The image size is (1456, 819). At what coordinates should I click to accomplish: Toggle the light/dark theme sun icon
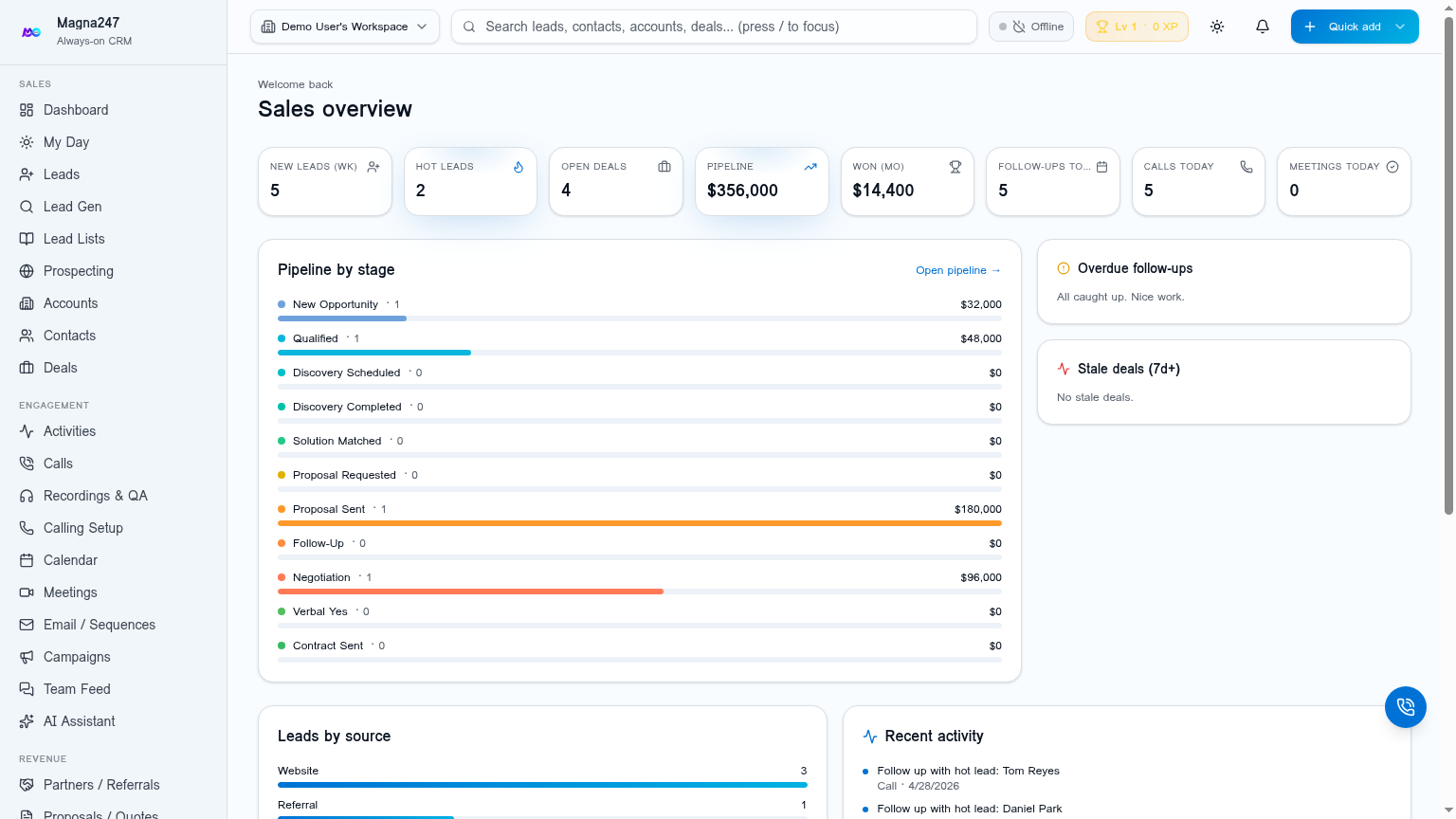coord(1217,27)
